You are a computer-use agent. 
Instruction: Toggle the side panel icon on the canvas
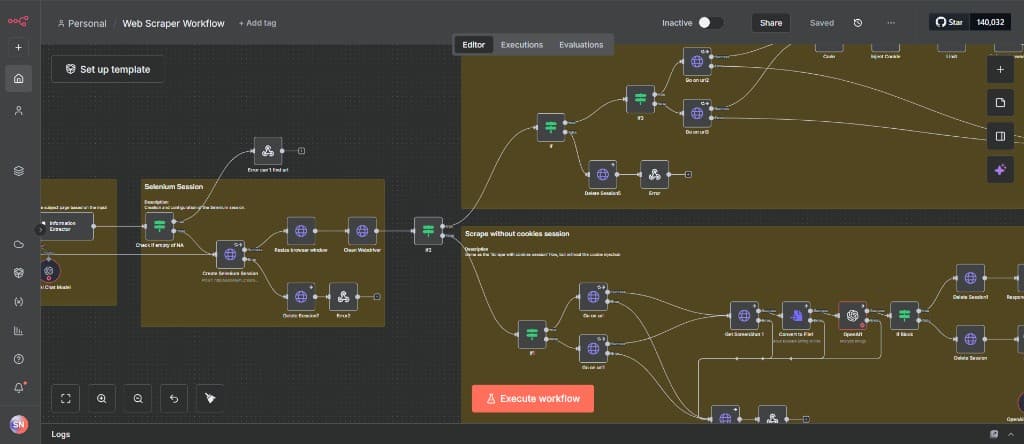pyautogui.click(x=1000, y=136)
